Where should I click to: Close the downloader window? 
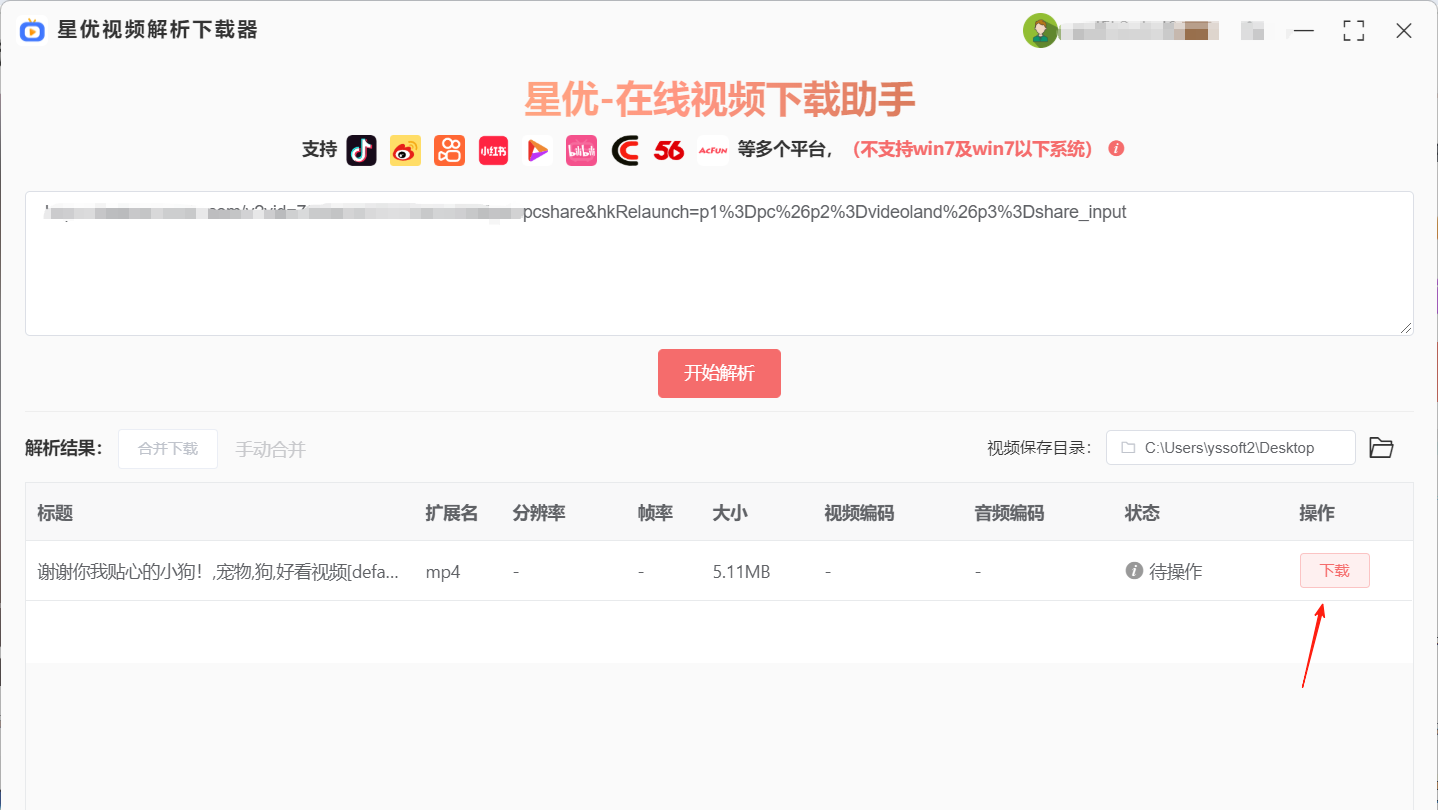click(x=1404, y=31)
